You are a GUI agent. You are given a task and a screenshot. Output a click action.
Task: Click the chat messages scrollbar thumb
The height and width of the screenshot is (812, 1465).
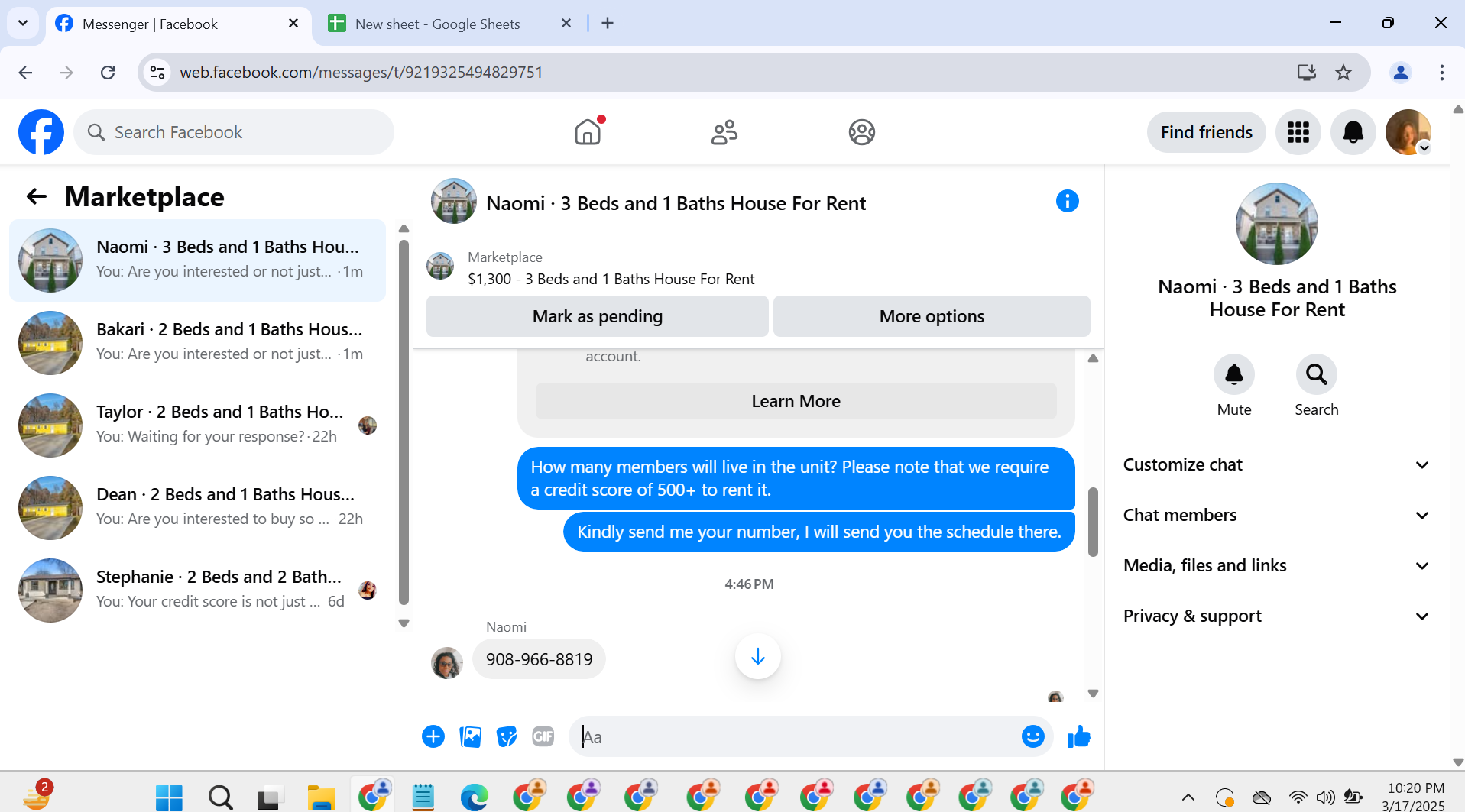coord(1093,522)
